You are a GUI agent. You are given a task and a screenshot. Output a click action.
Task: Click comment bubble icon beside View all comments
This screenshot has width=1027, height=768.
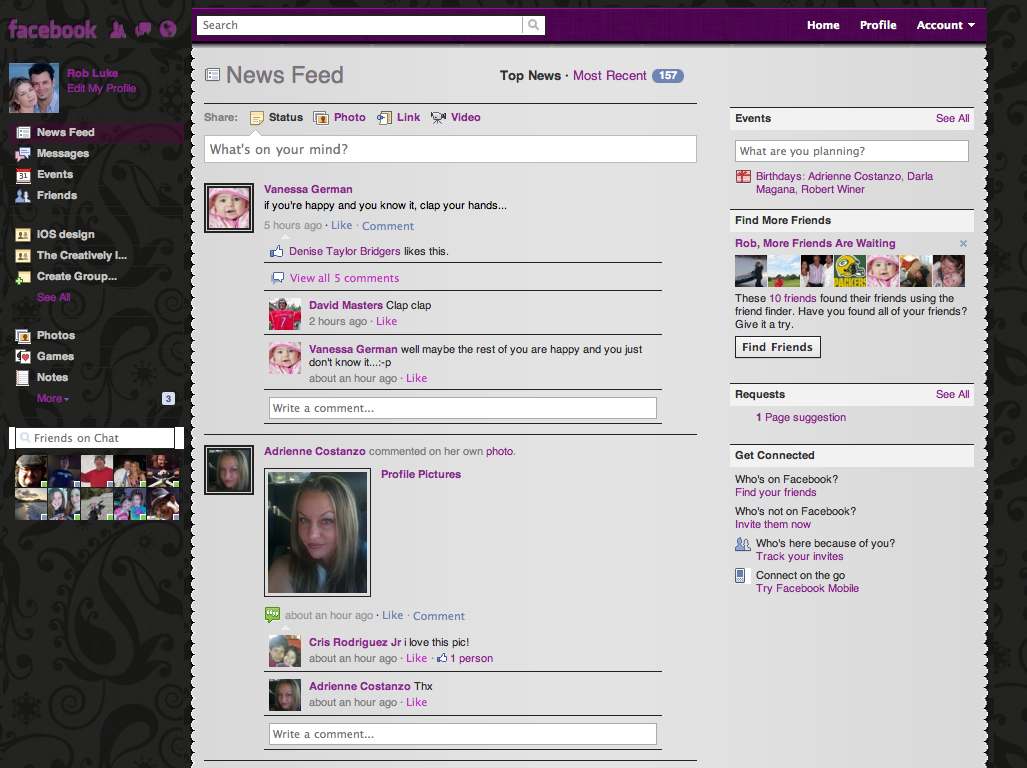tap(278, 278)
